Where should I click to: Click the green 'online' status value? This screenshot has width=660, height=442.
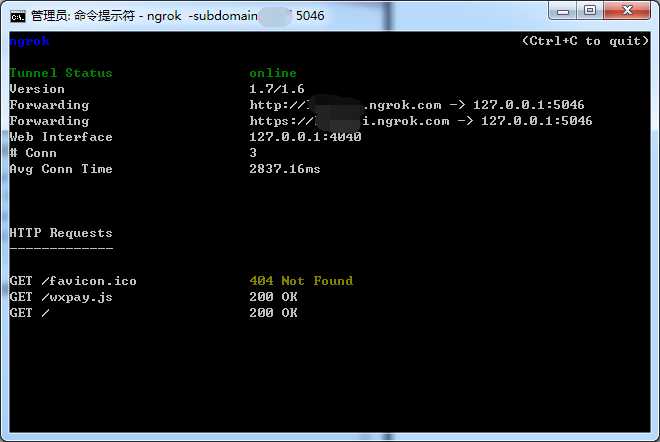273,73
